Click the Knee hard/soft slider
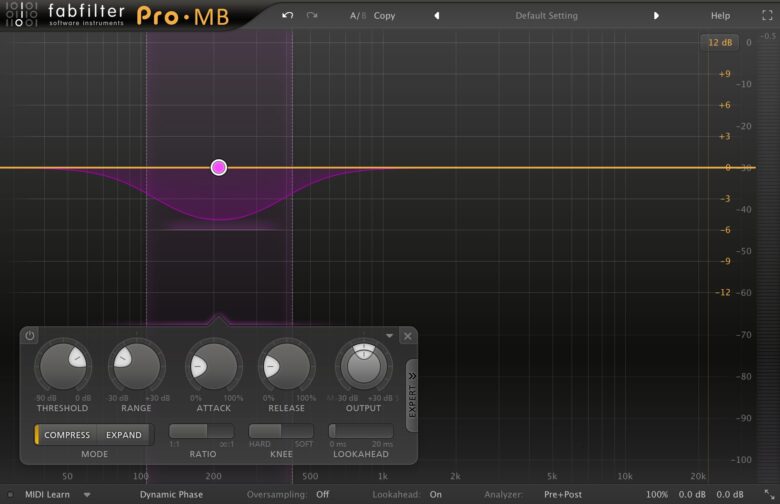Viewport: 780px width, 504px height. point(281,431)
